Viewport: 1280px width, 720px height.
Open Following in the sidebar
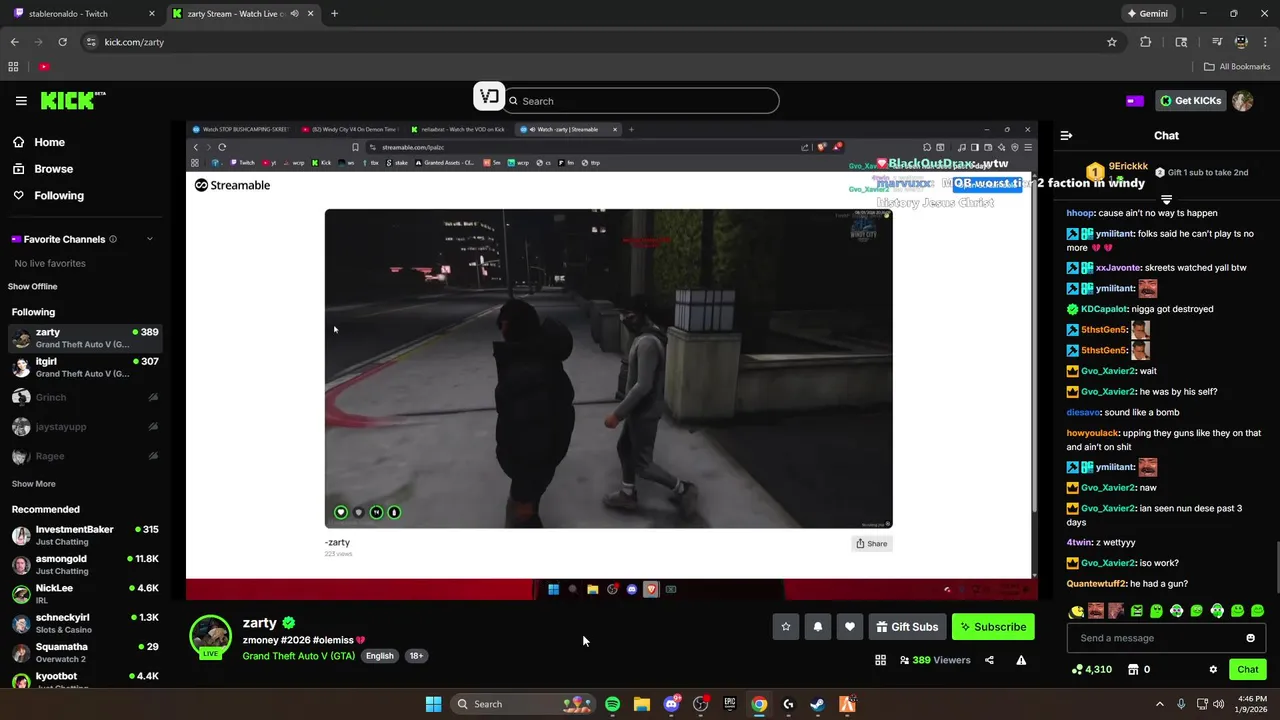tap(59, 196)
